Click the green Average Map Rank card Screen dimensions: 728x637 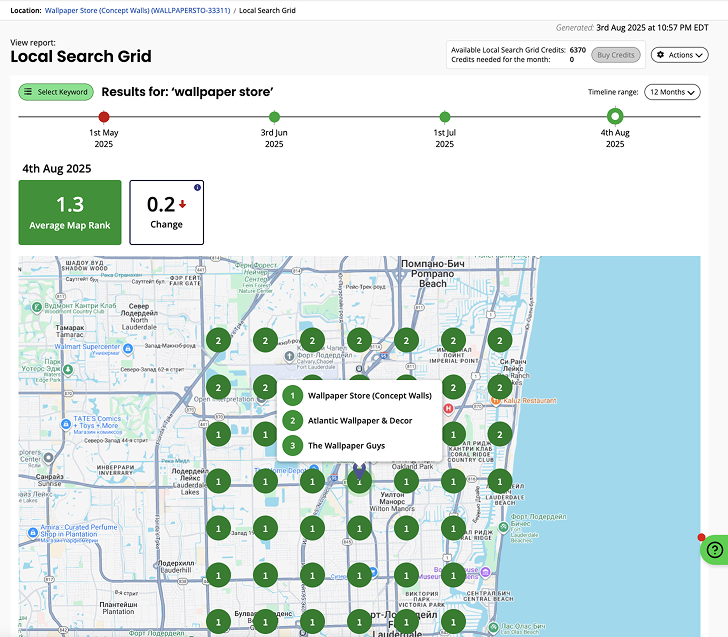[70, 212]
